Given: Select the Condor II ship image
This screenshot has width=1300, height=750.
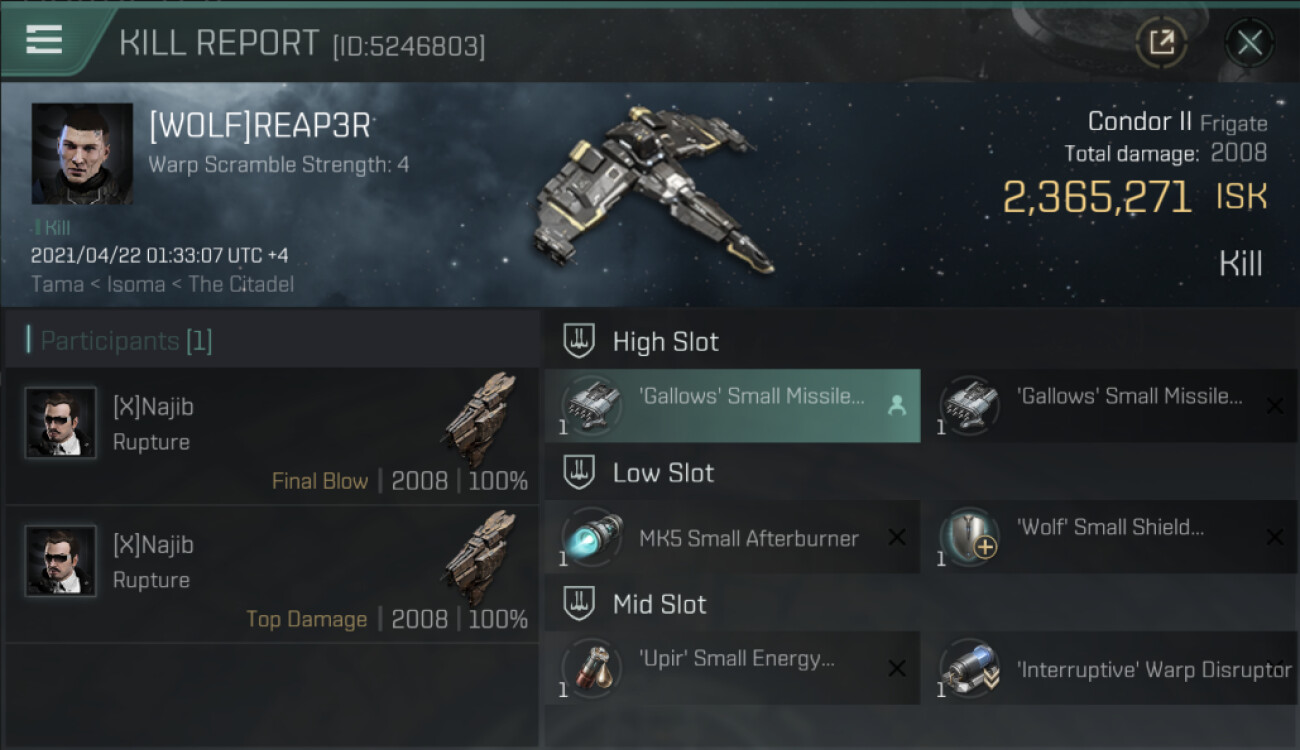Looking at the screenshot, I should (x=652, y=188).
